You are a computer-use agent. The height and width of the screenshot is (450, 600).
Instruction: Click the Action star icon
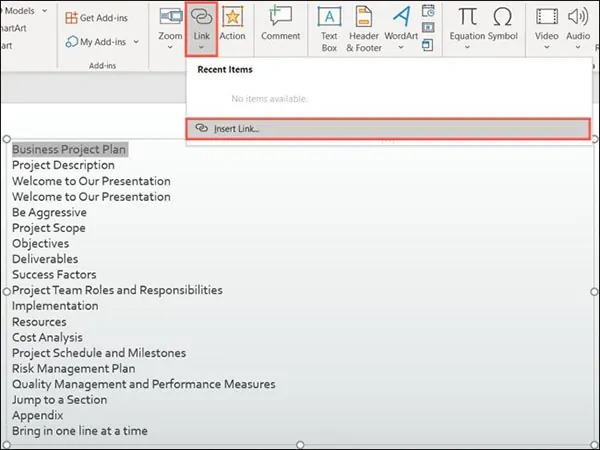coord(232,17)
